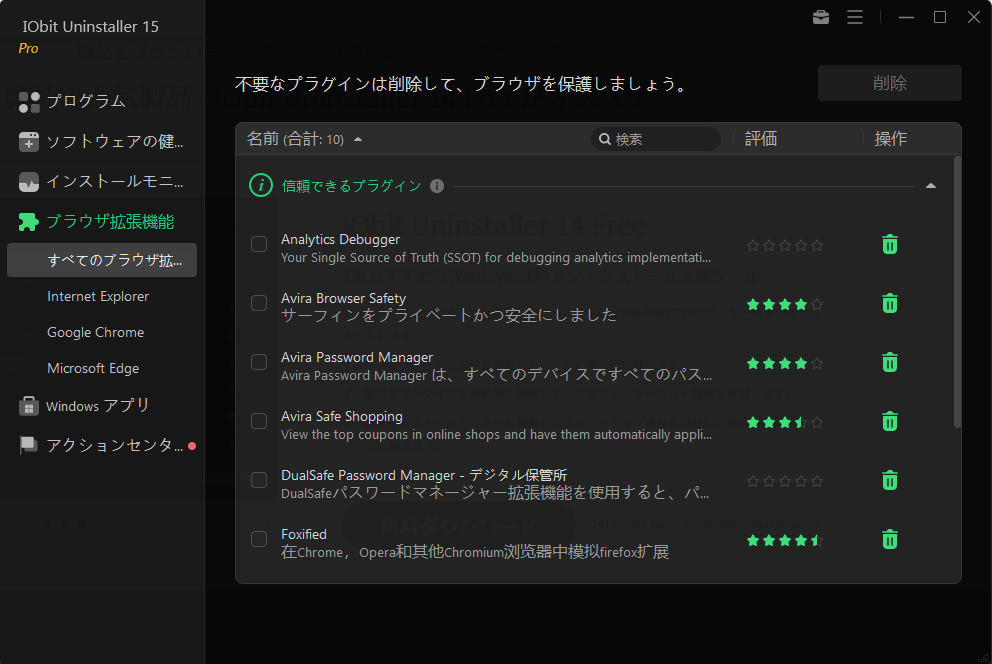The image size is (992, 664).
Task: Delete DualSafe Password Manager using trash icon
Action: point(890,481)
